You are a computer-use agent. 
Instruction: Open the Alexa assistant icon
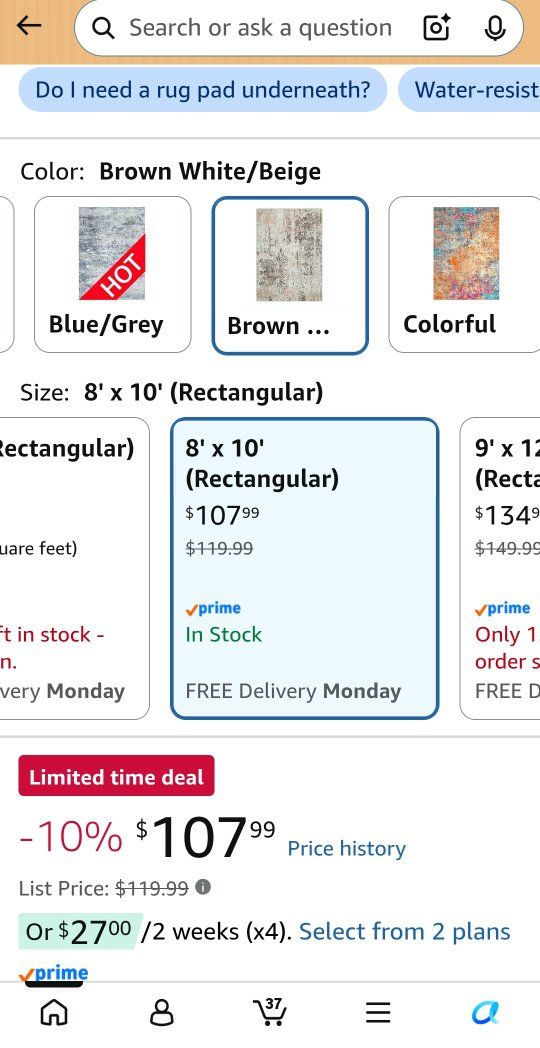tap(485, 1013)
